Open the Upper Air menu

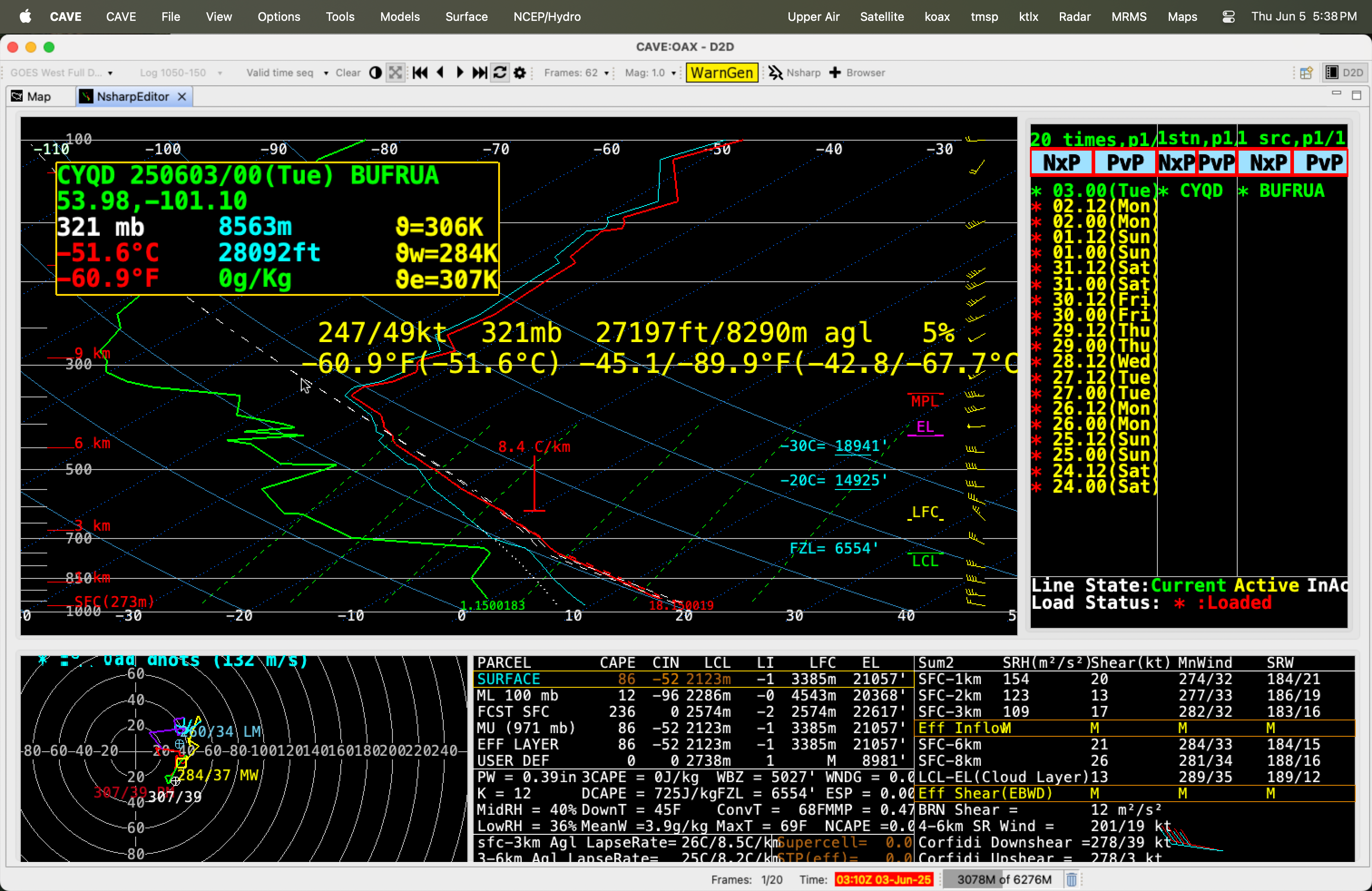[813, 17]
